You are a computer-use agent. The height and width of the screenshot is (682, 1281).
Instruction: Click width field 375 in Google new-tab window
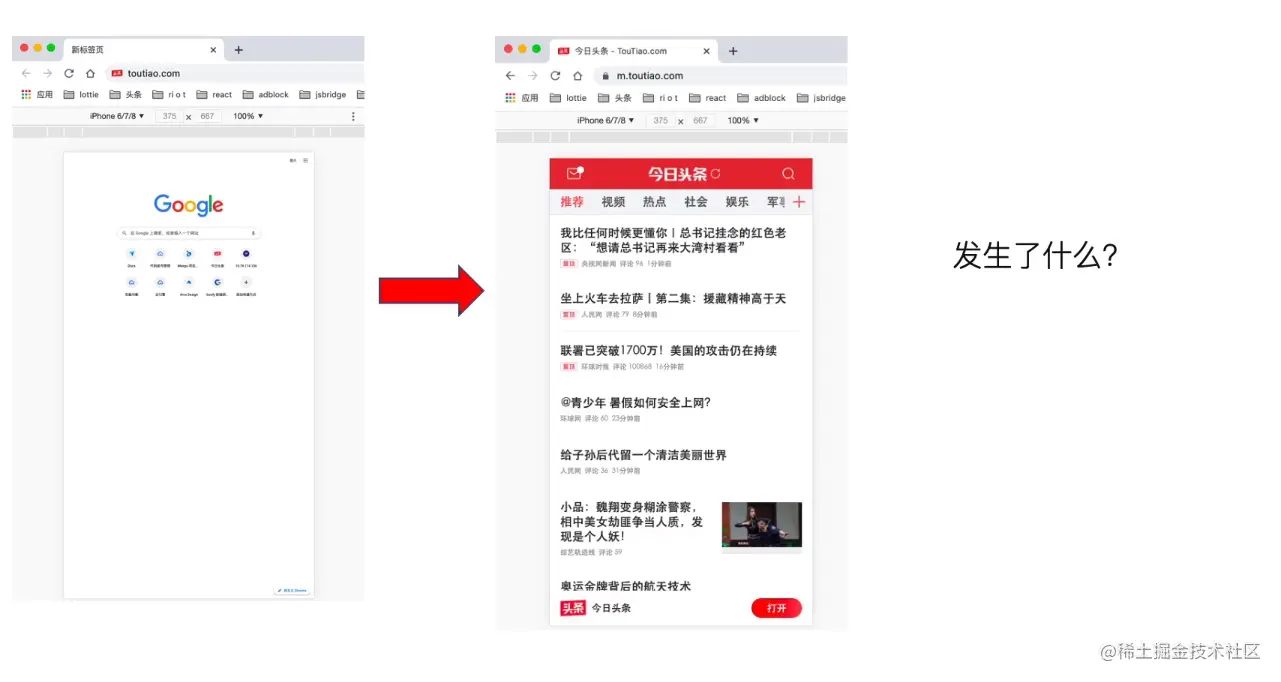pos(169,116)
